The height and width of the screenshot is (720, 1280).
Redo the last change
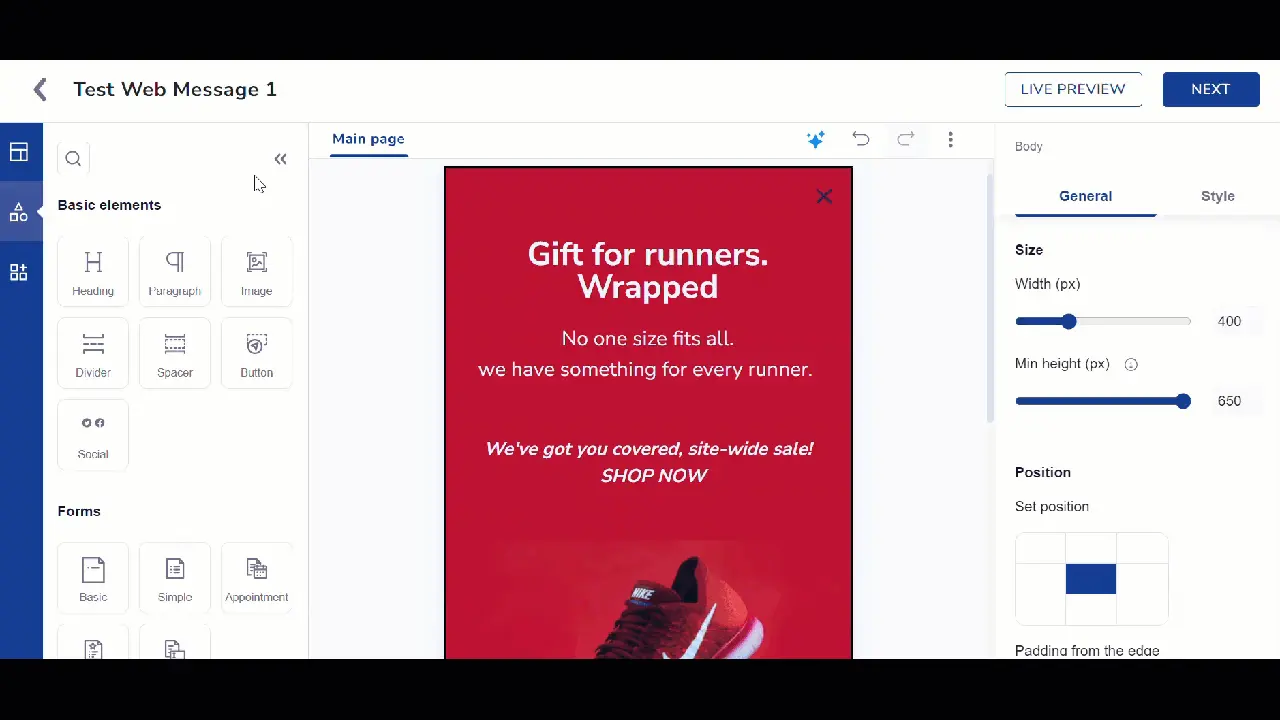[x=906, y=139]
